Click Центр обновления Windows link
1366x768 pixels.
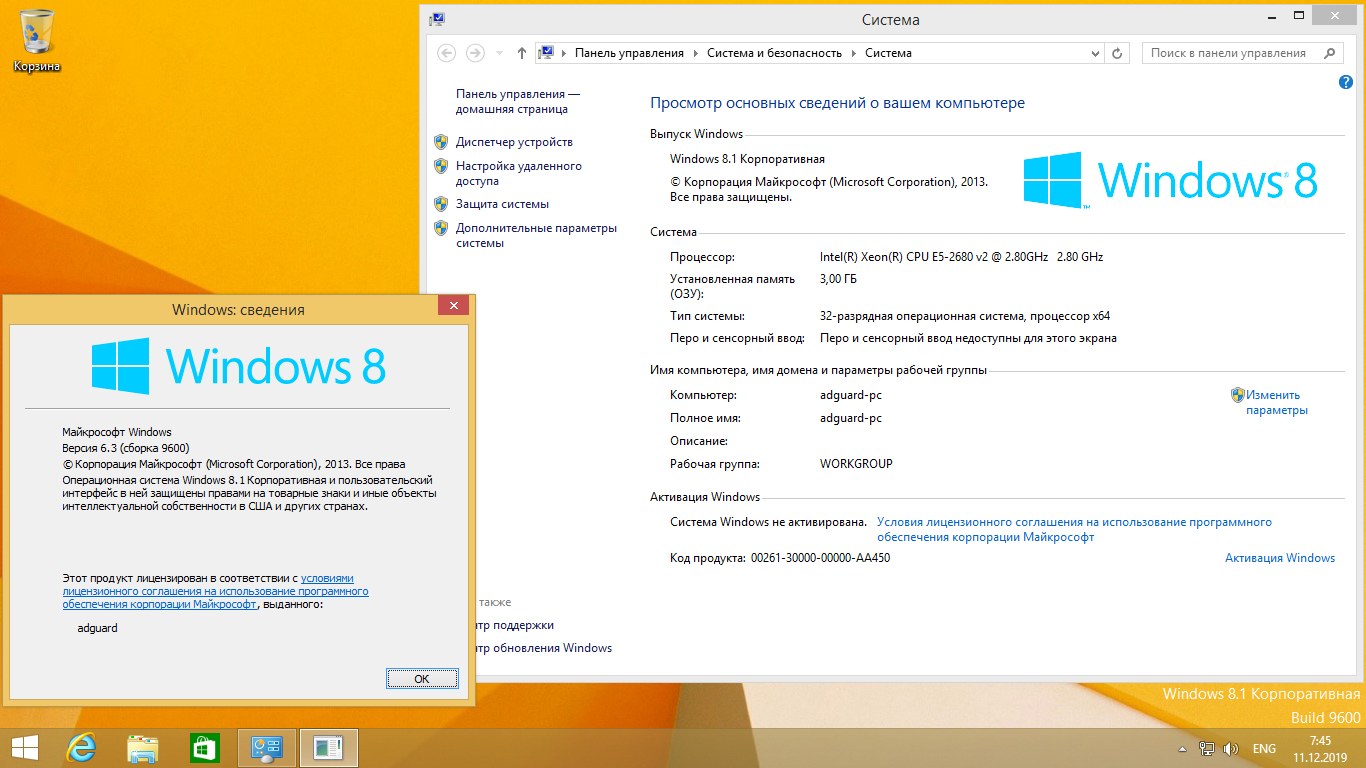[x=545, y=648]
